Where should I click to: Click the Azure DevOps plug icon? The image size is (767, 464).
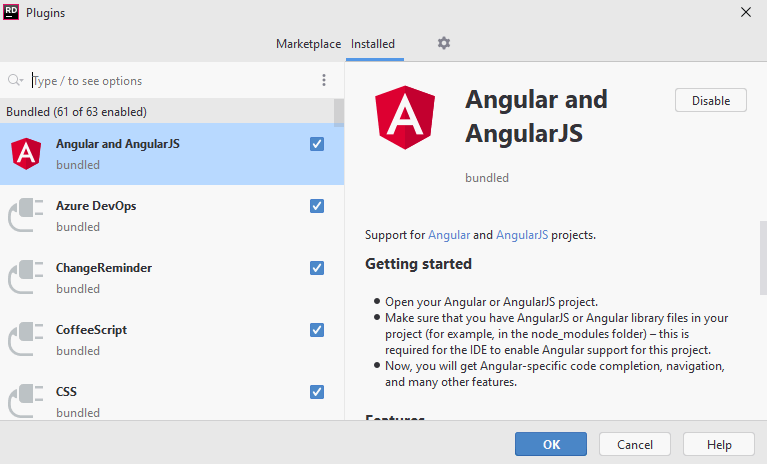coord(25,216)
